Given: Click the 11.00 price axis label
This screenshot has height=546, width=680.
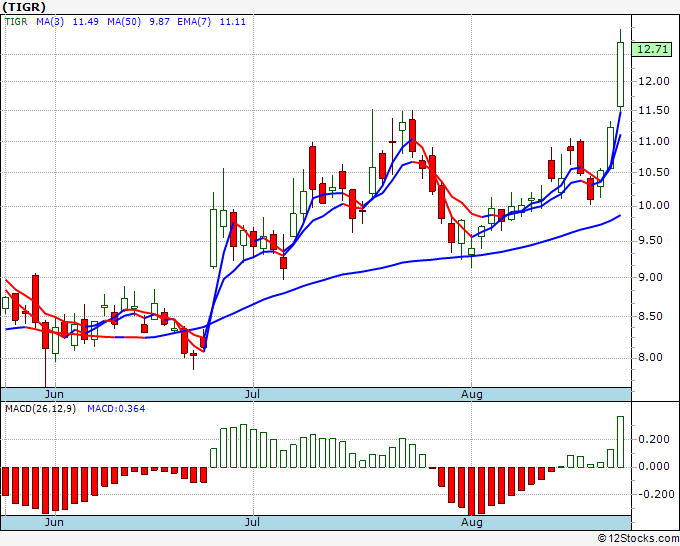Looking at the screenshot, I should point(654,141).
